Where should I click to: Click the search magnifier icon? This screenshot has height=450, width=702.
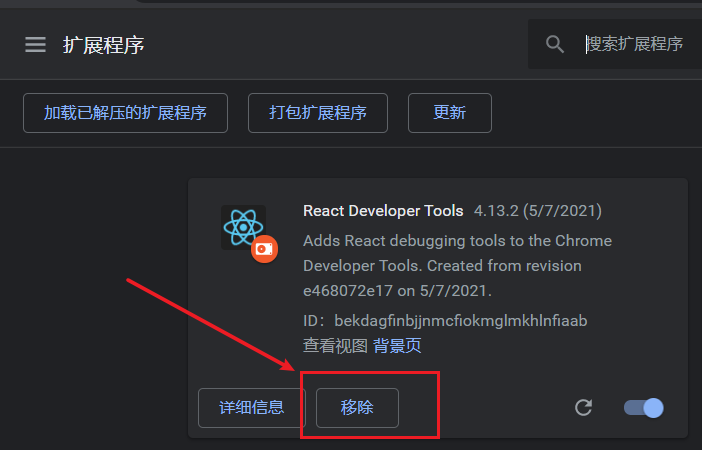click(x=555, y=44)
